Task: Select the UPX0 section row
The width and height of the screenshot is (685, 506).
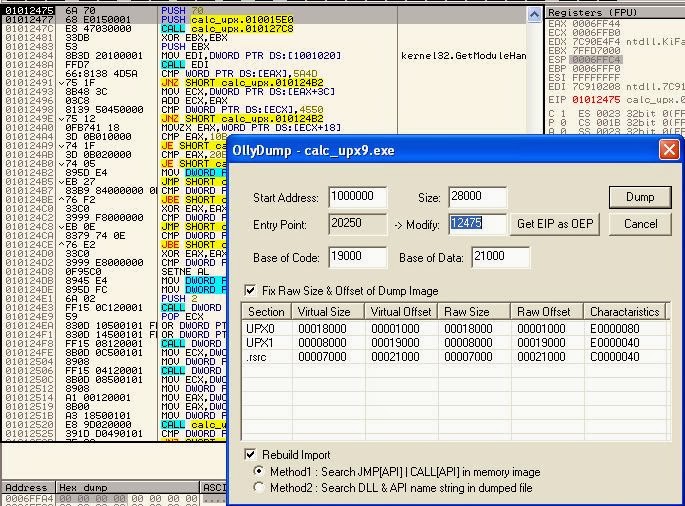Action: click(454, 329)
